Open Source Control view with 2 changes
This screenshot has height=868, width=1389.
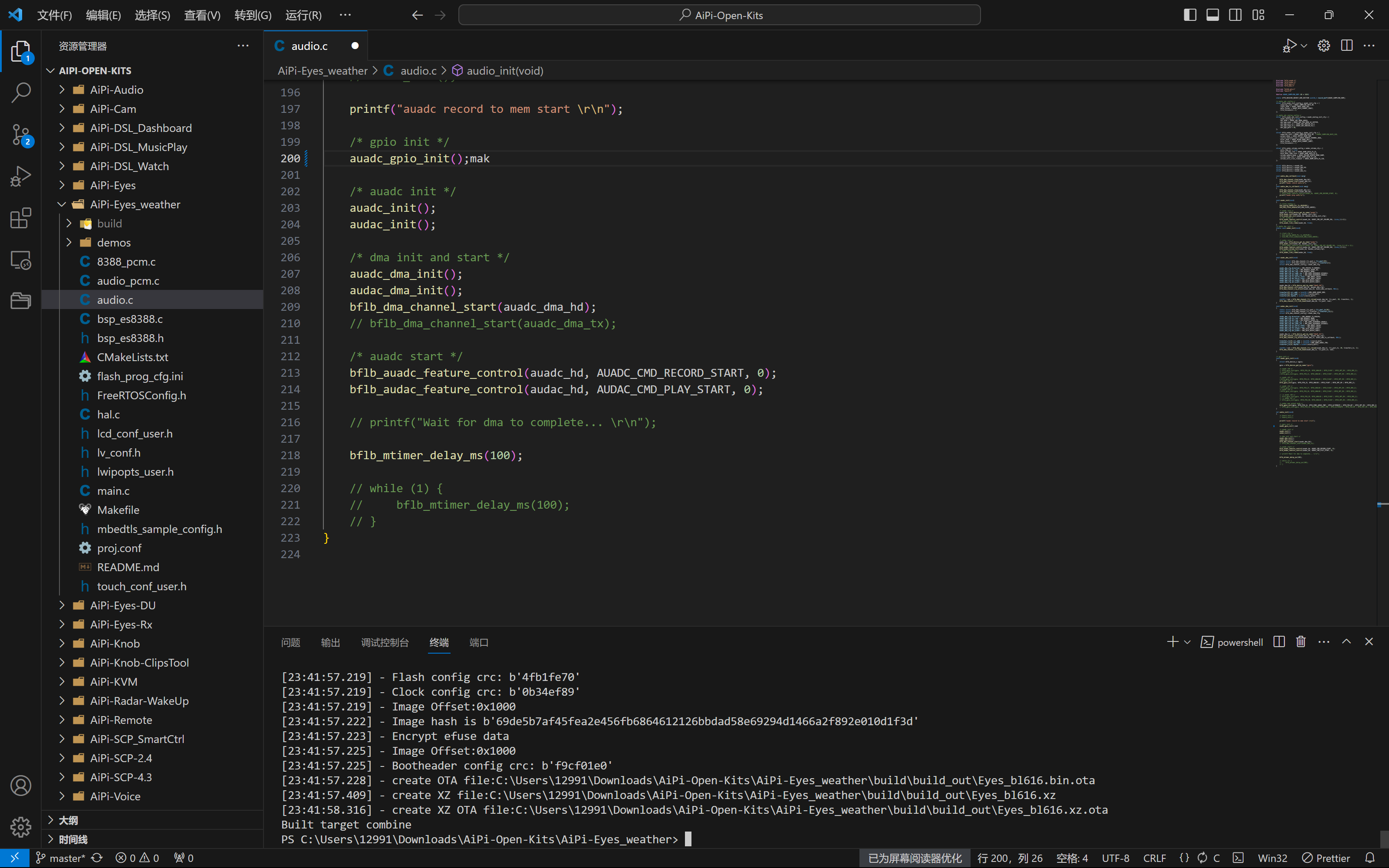21,135
